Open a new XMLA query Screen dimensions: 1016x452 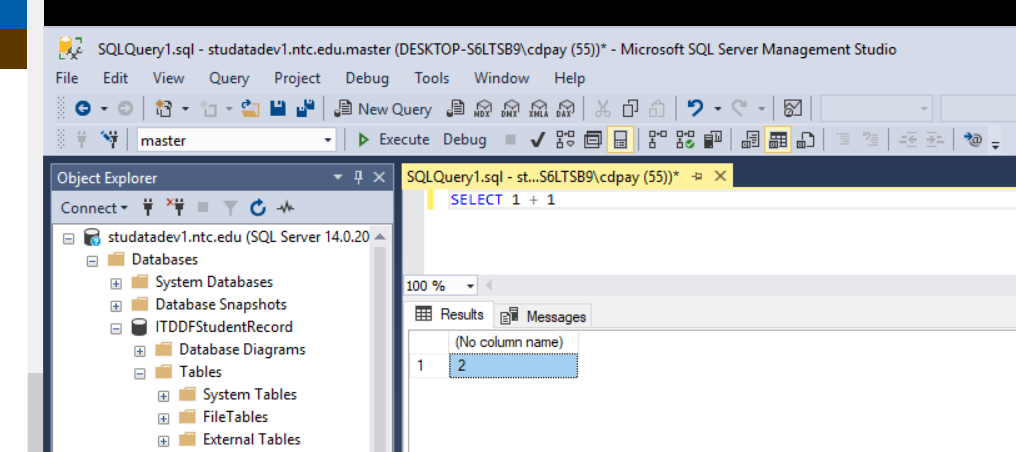pyautogui.click(x=538, y=109)
